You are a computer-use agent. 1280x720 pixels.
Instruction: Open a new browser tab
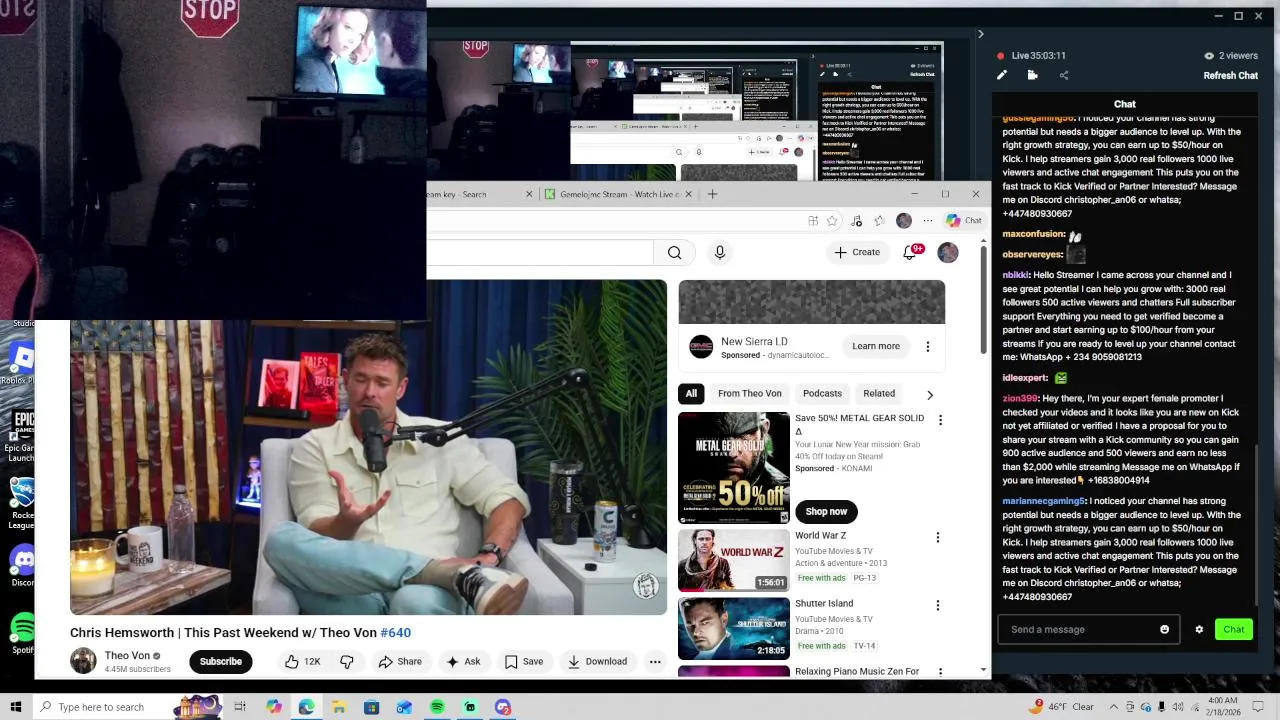(712, 194)
